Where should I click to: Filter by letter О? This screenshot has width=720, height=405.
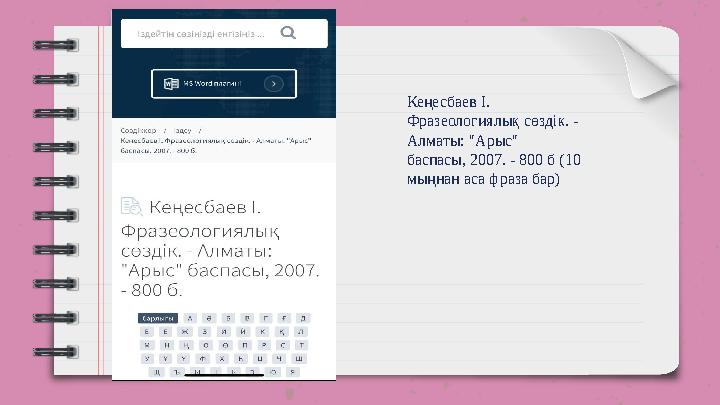[206, 345]
